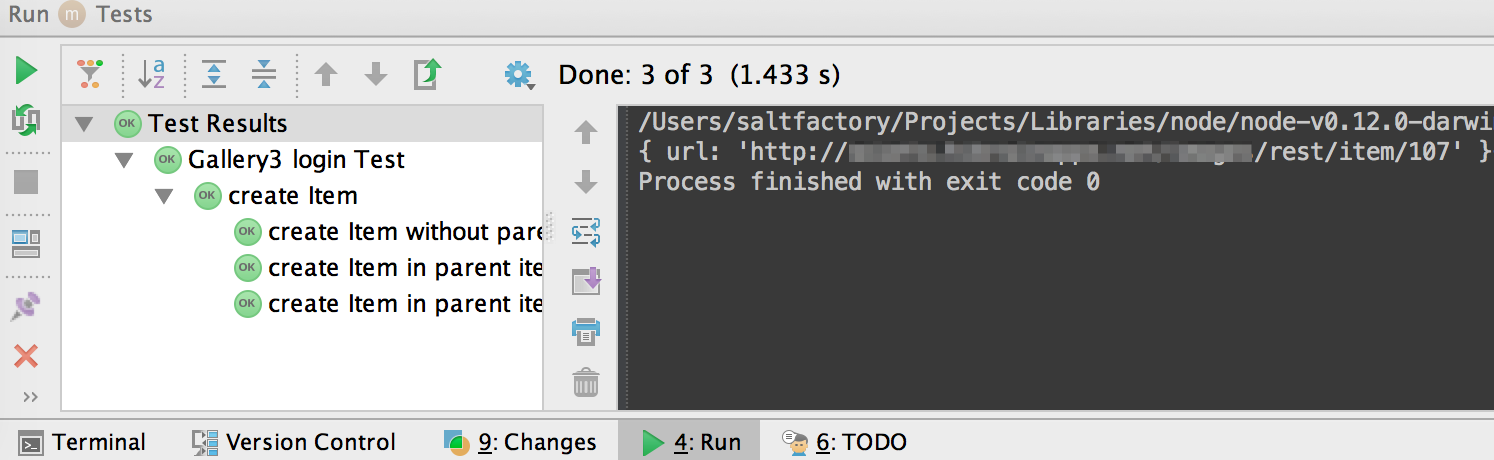Expand all test nodes
This screenshot has width=1494, height=460.
(x=214, y=73)
